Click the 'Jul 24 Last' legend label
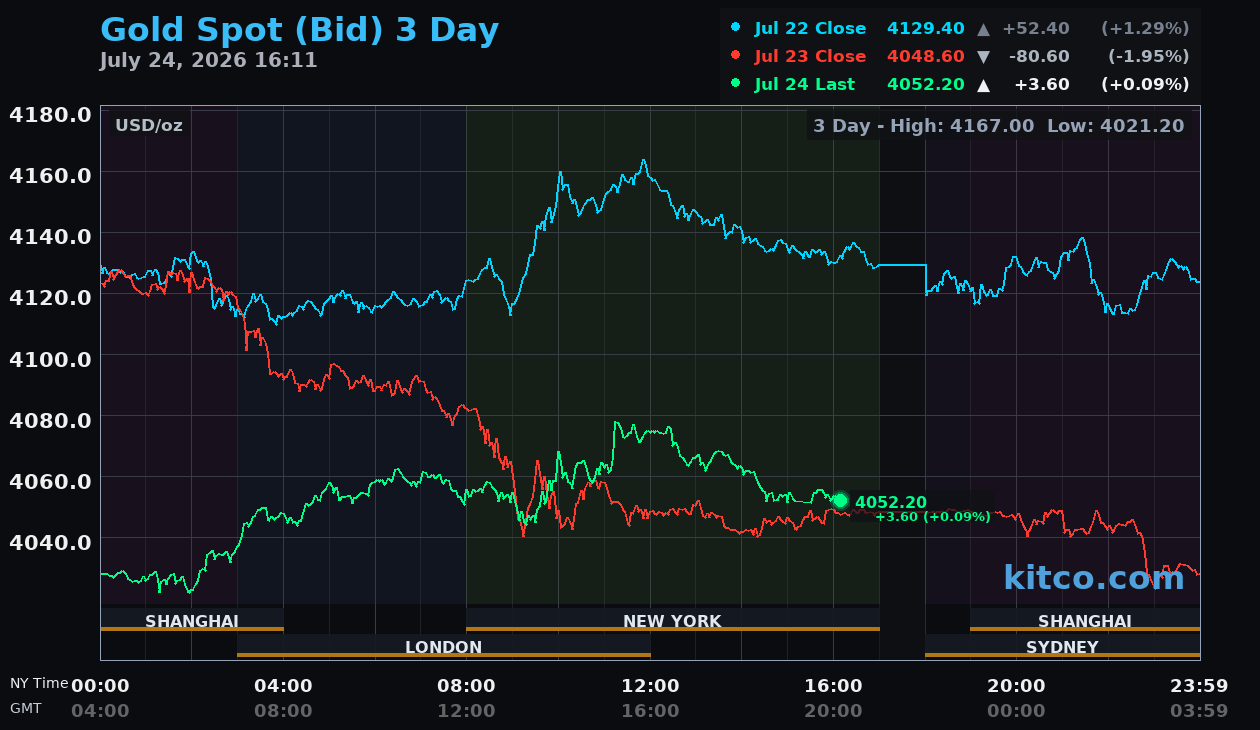Screen dimensions: 1260x730 [805, 84]
